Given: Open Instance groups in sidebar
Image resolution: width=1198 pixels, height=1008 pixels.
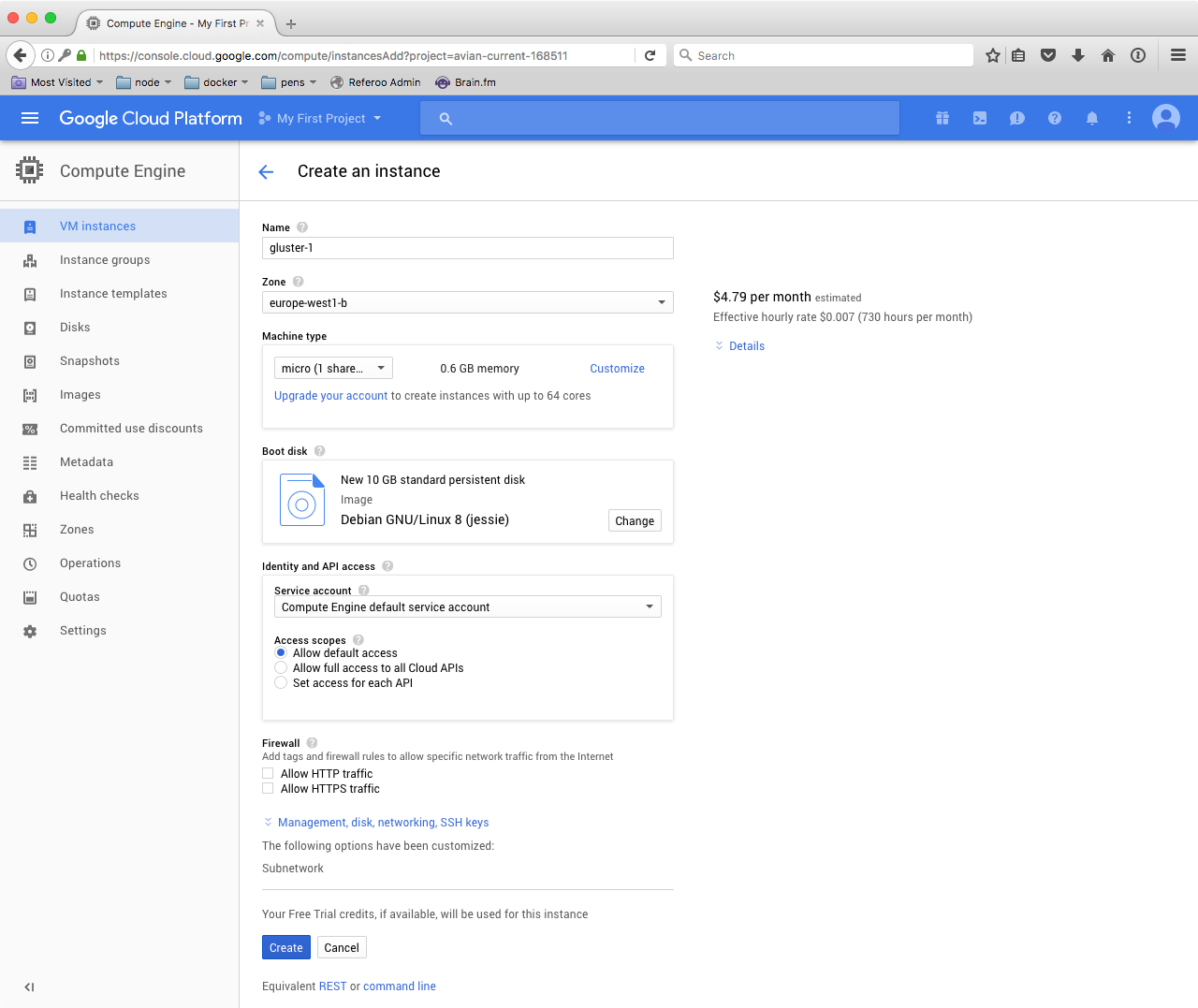Looking at the screenshot, I should point(119,259).
